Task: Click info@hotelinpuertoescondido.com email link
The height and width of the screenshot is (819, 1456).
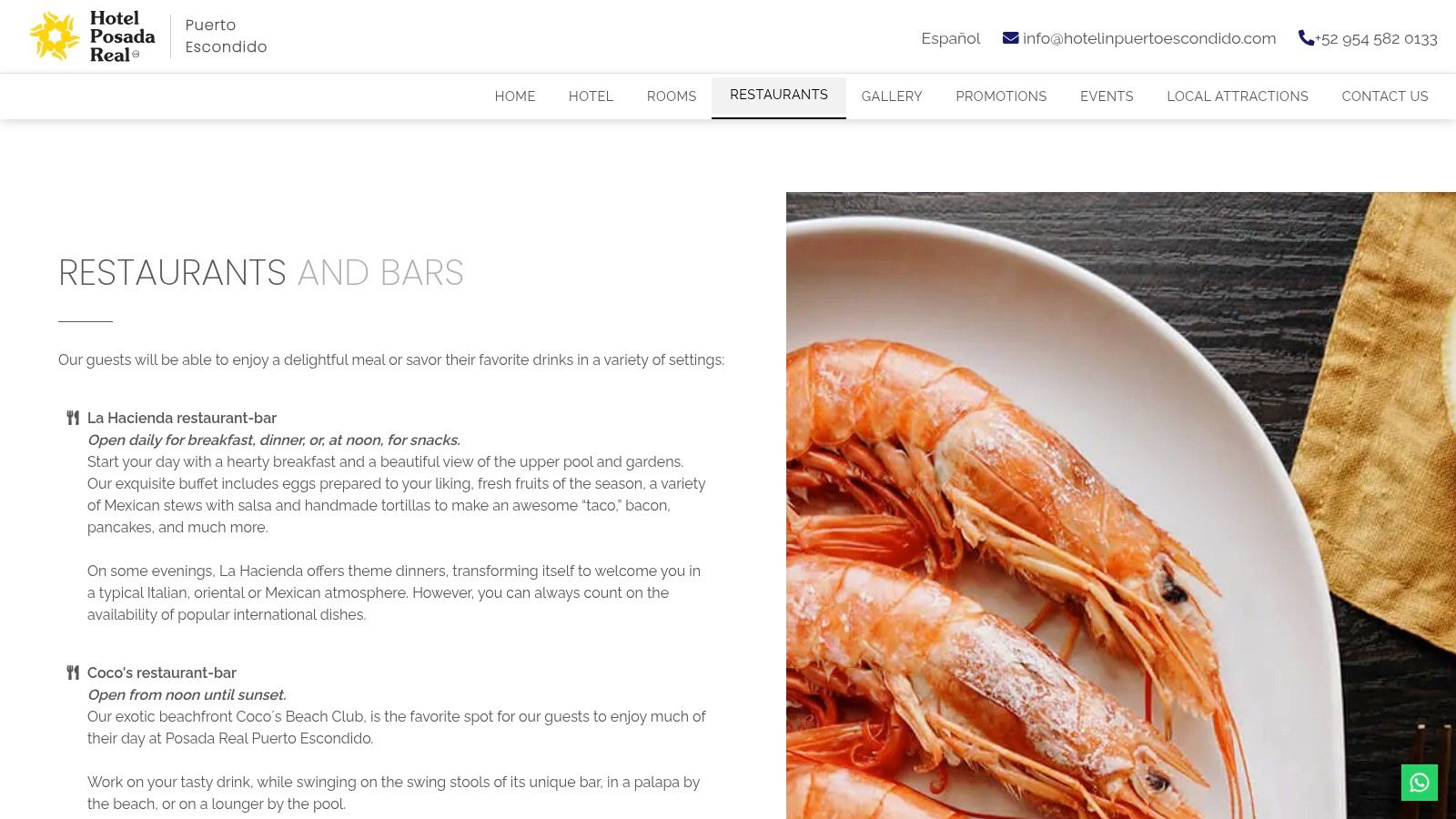Action: (x=1149, y=38)
